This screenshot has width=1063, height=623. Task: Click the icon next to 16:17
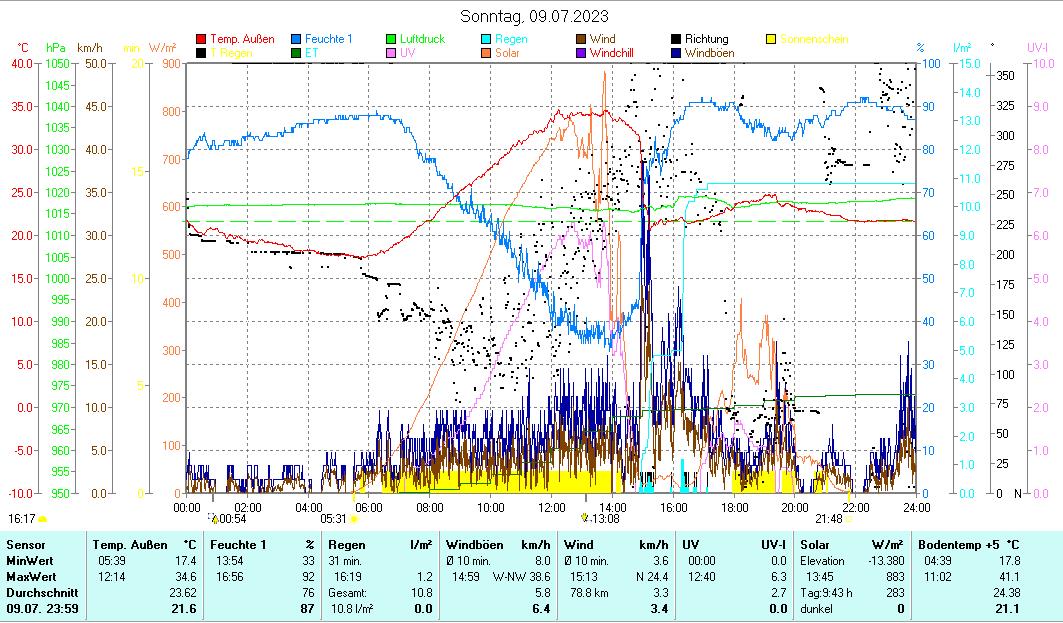point(43,519)
